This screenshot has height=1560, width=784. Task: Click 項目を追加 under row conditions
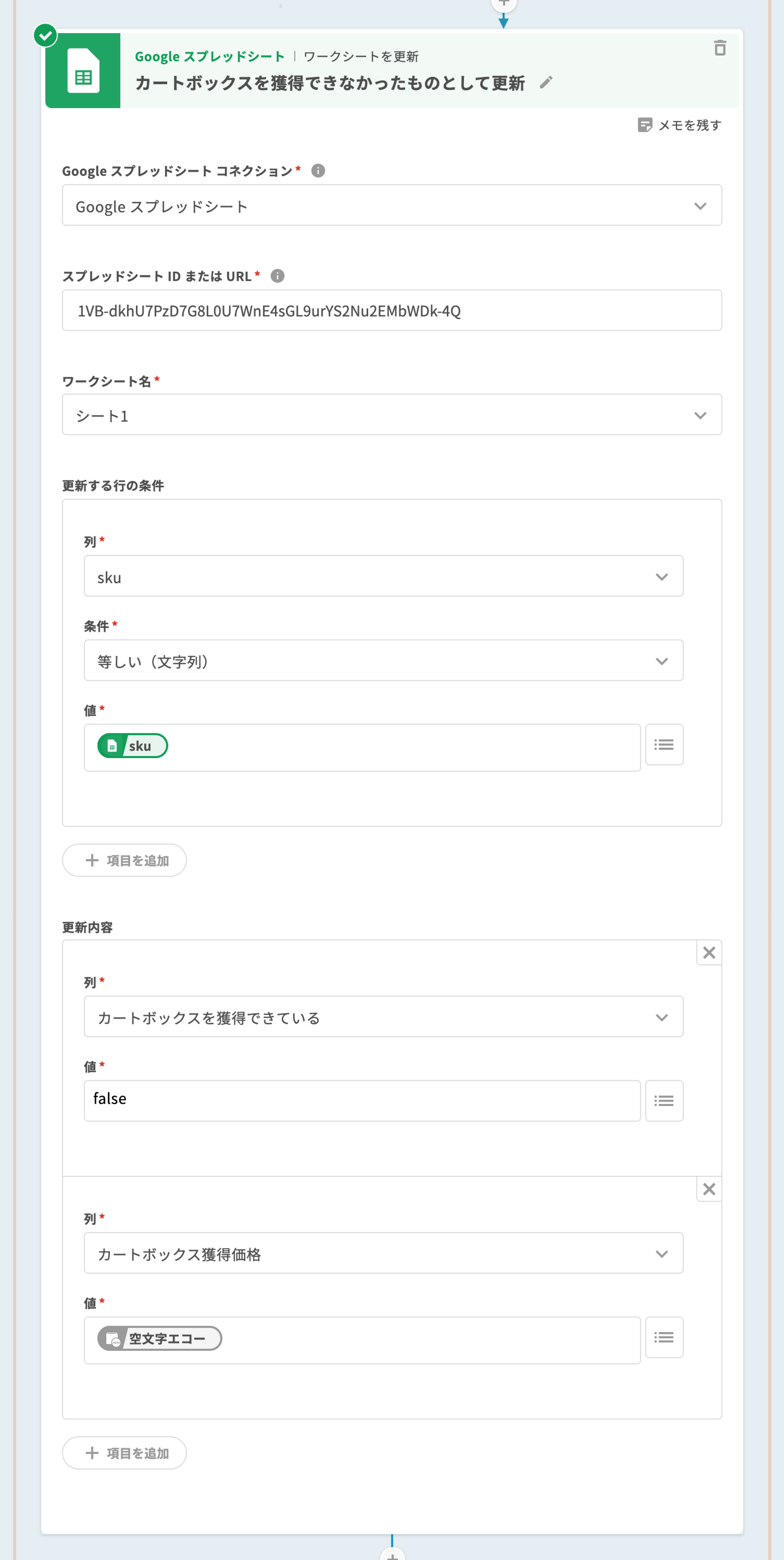tap(125, 860)
